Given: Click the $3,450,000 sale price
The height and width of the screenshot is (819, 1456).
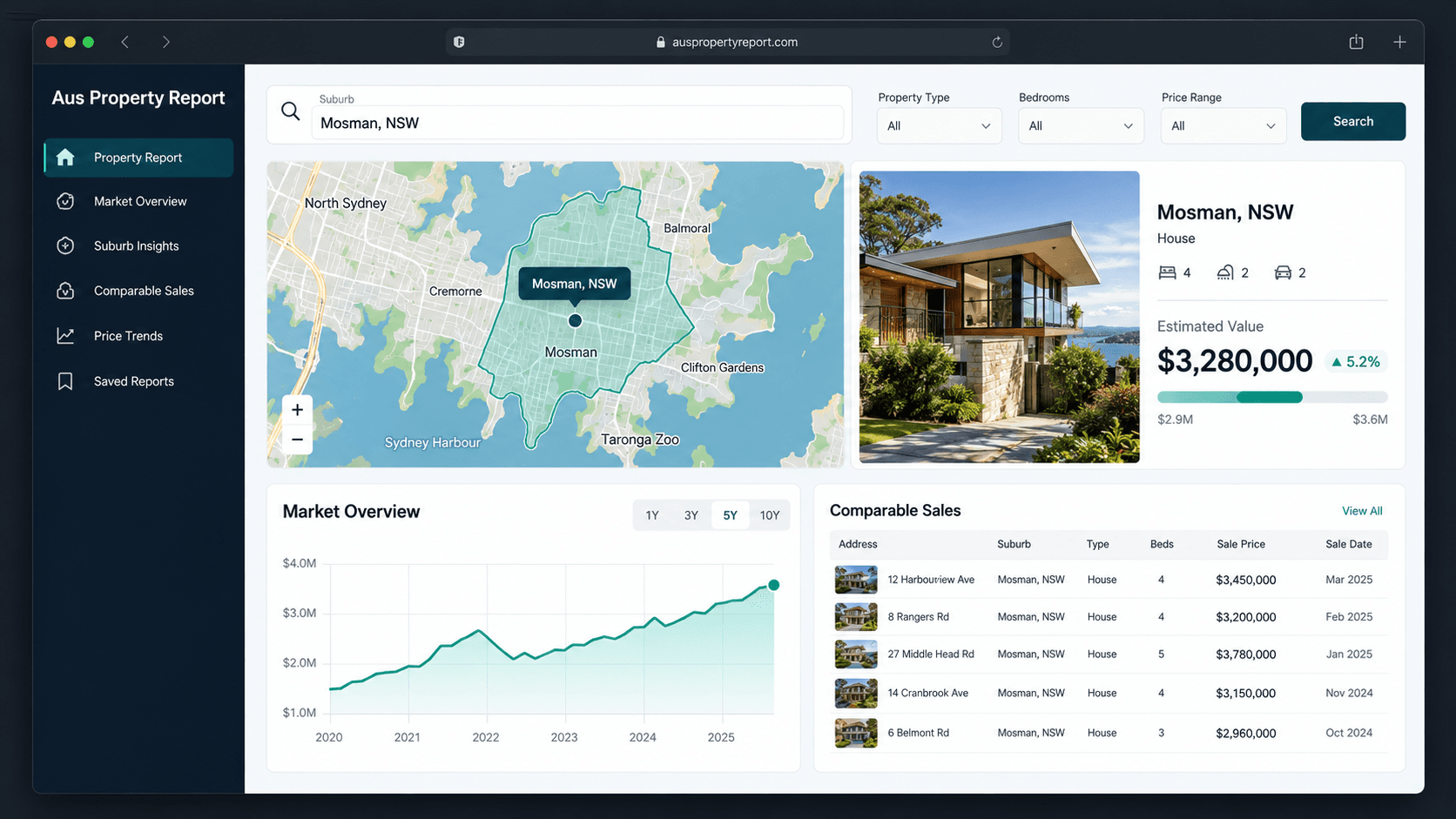Looking at the screenshot, I should click(1246, 580).
